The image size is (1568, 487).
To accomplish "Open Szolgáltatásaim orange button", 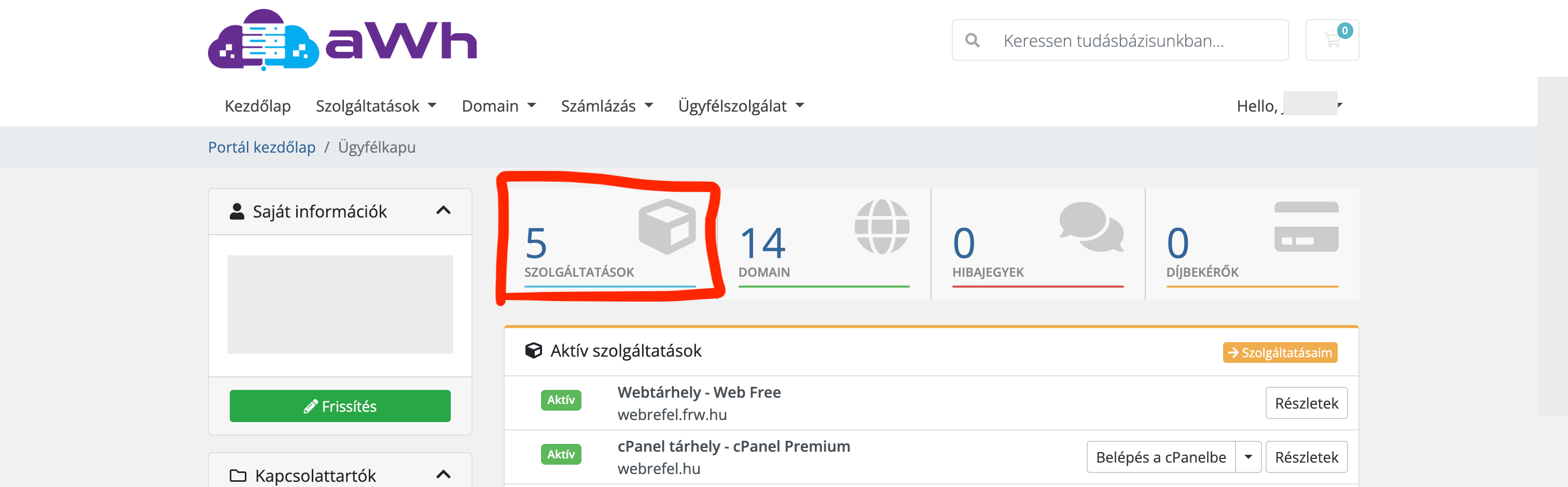I will tap(1280, 353).
